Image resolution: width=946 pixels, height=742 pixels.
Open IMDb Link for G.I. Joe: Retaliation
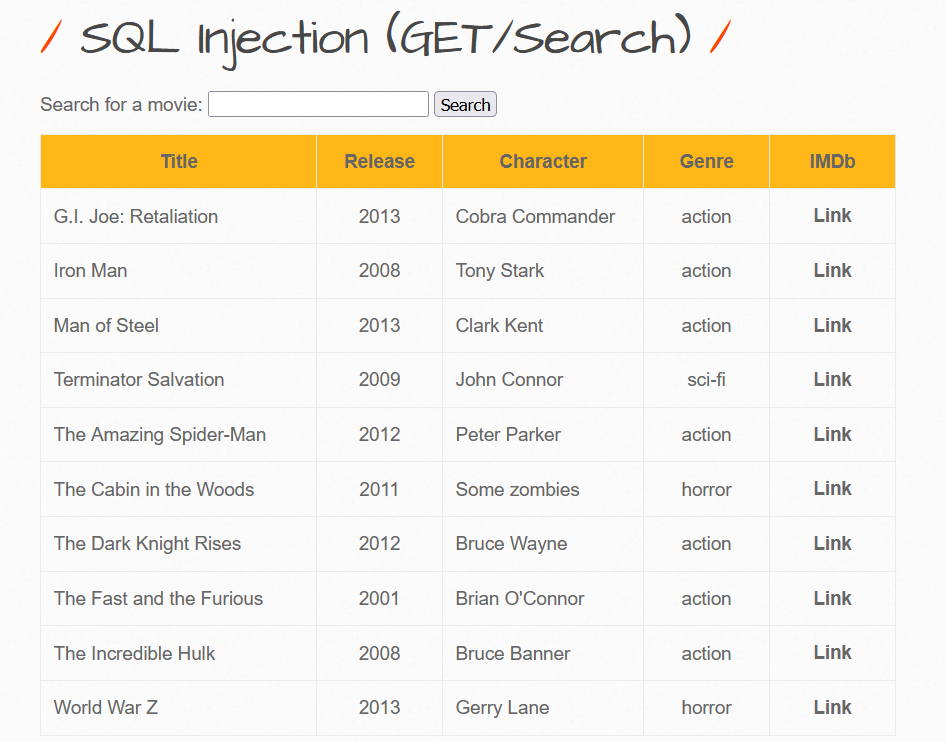coord(832,216)
